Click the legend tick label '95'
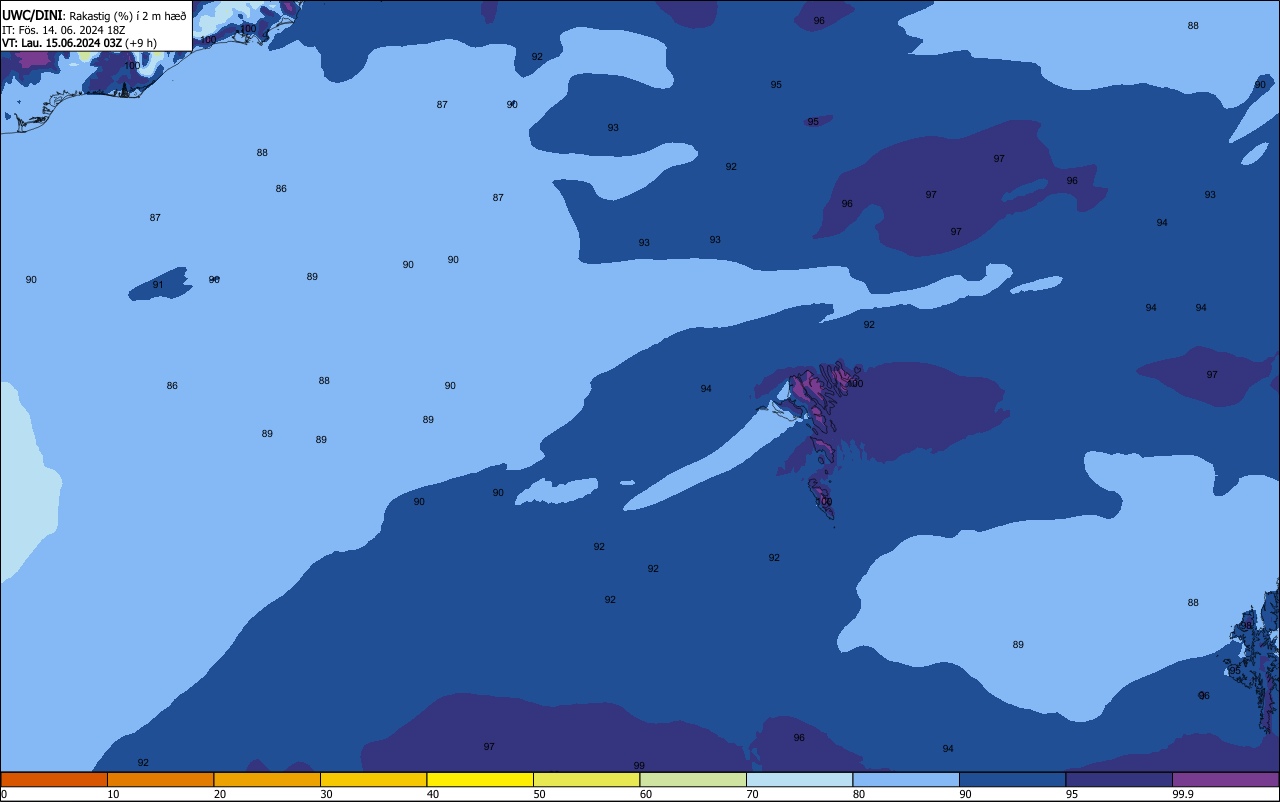This screenshot has width=1280, height=802. click(x=1072, y=794)
